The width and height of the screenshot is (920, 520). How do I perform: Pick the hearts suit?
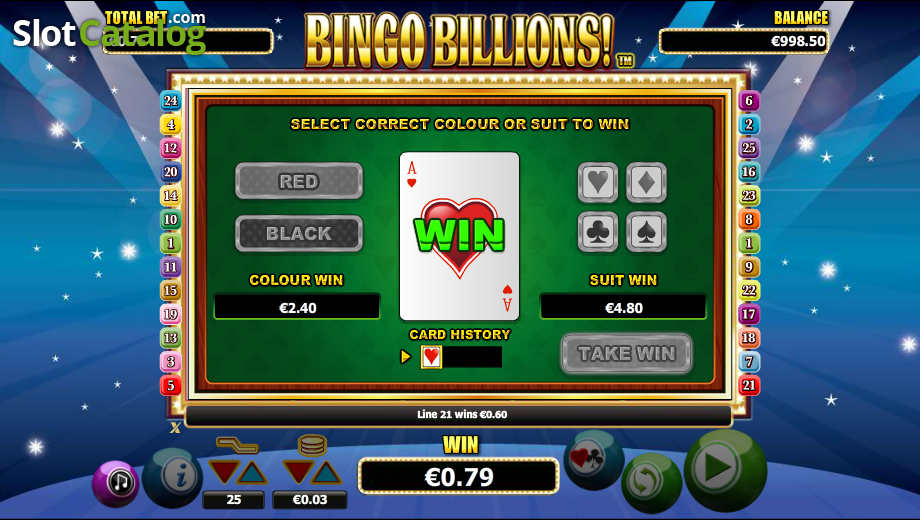click(598, 182)
